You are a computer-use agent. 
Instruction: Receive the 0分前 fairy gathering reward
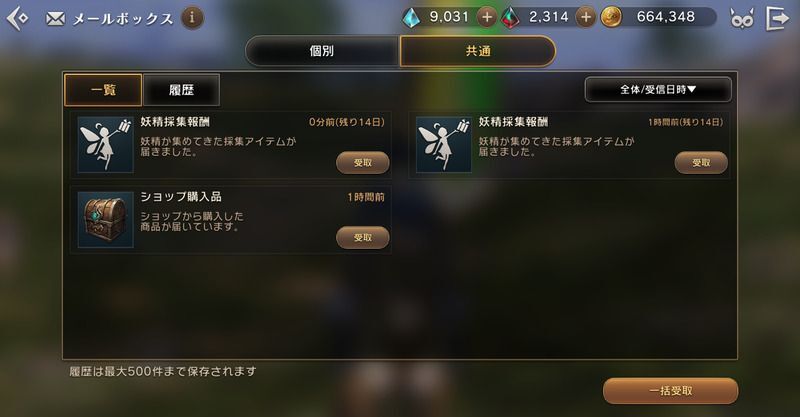pos(363,163)
